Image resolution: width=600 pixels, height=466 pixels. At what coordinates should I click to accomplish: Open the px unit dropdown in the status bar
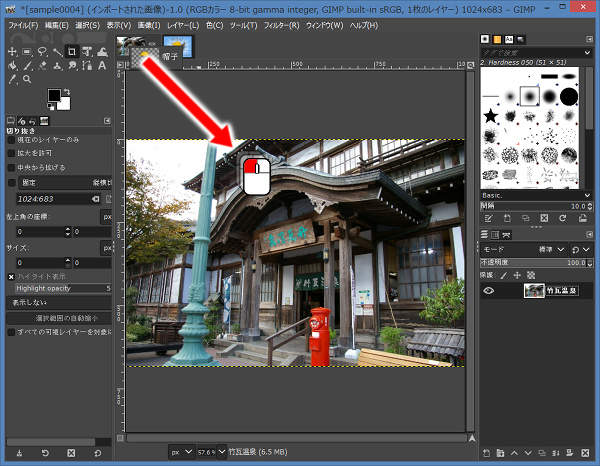179,452
